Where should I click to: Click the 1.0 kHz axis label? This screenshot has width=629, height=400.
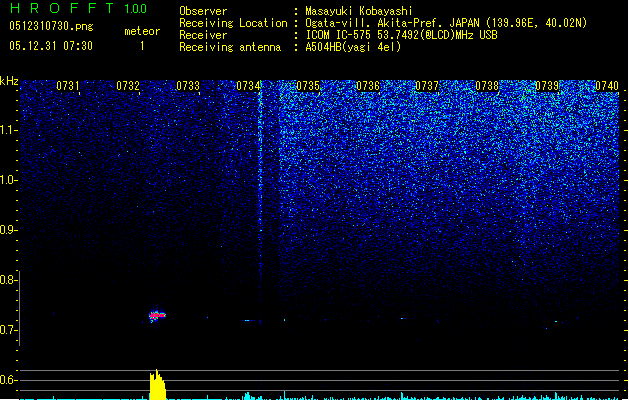click(x=8, y=180)
